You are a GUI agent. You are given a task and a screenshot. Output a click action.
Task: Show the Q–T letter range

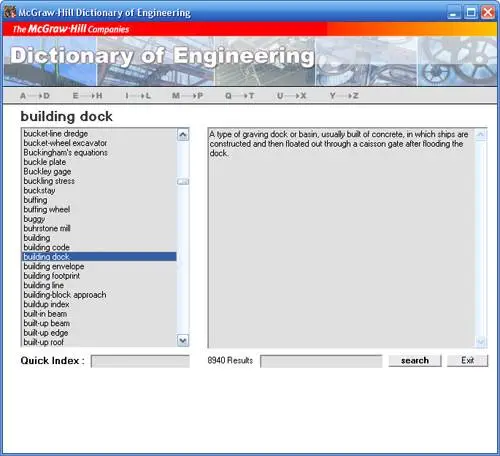(x=240, y=96)
